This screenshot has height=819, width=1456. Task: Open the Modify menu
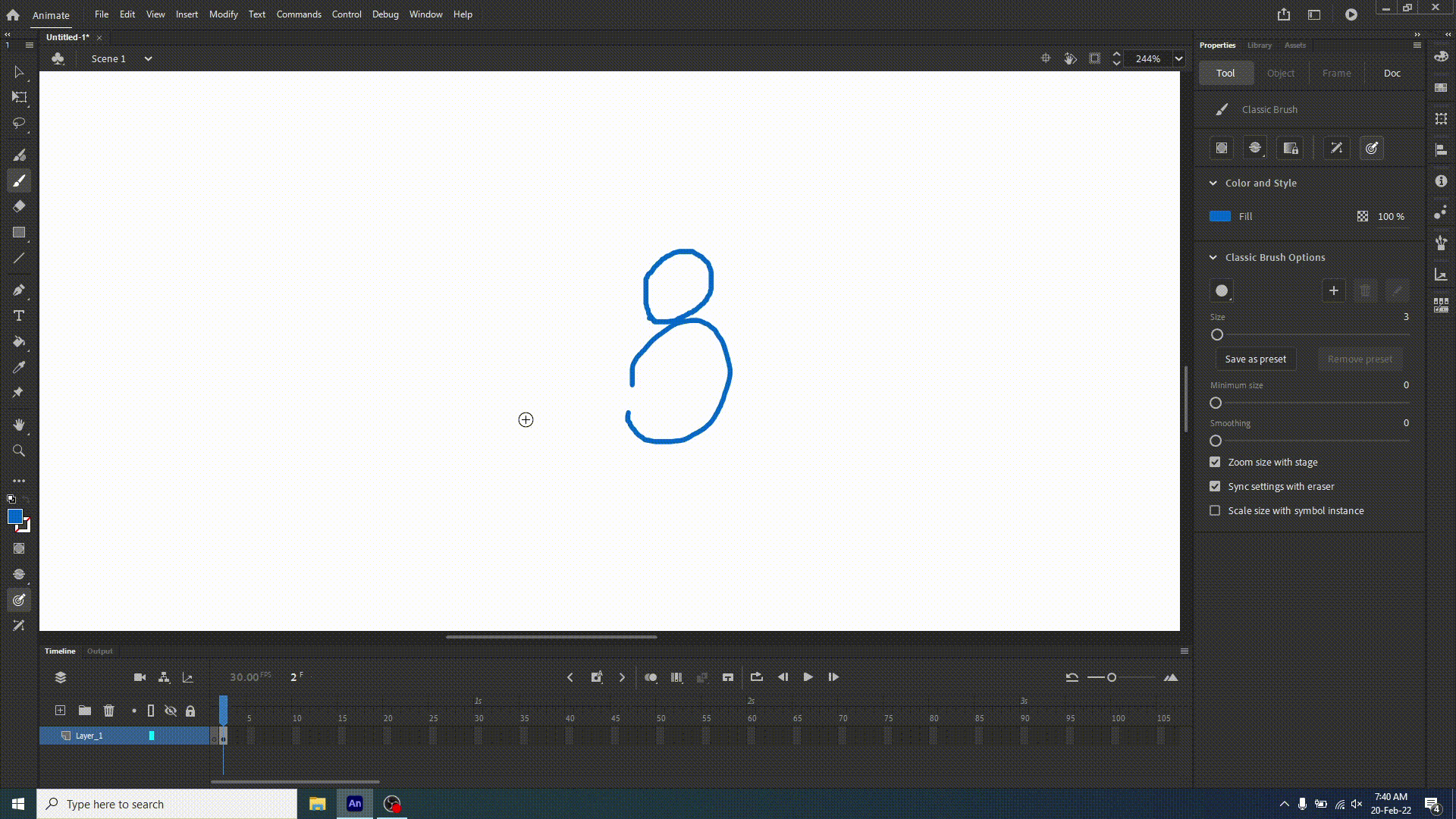[x=223, y=14]
